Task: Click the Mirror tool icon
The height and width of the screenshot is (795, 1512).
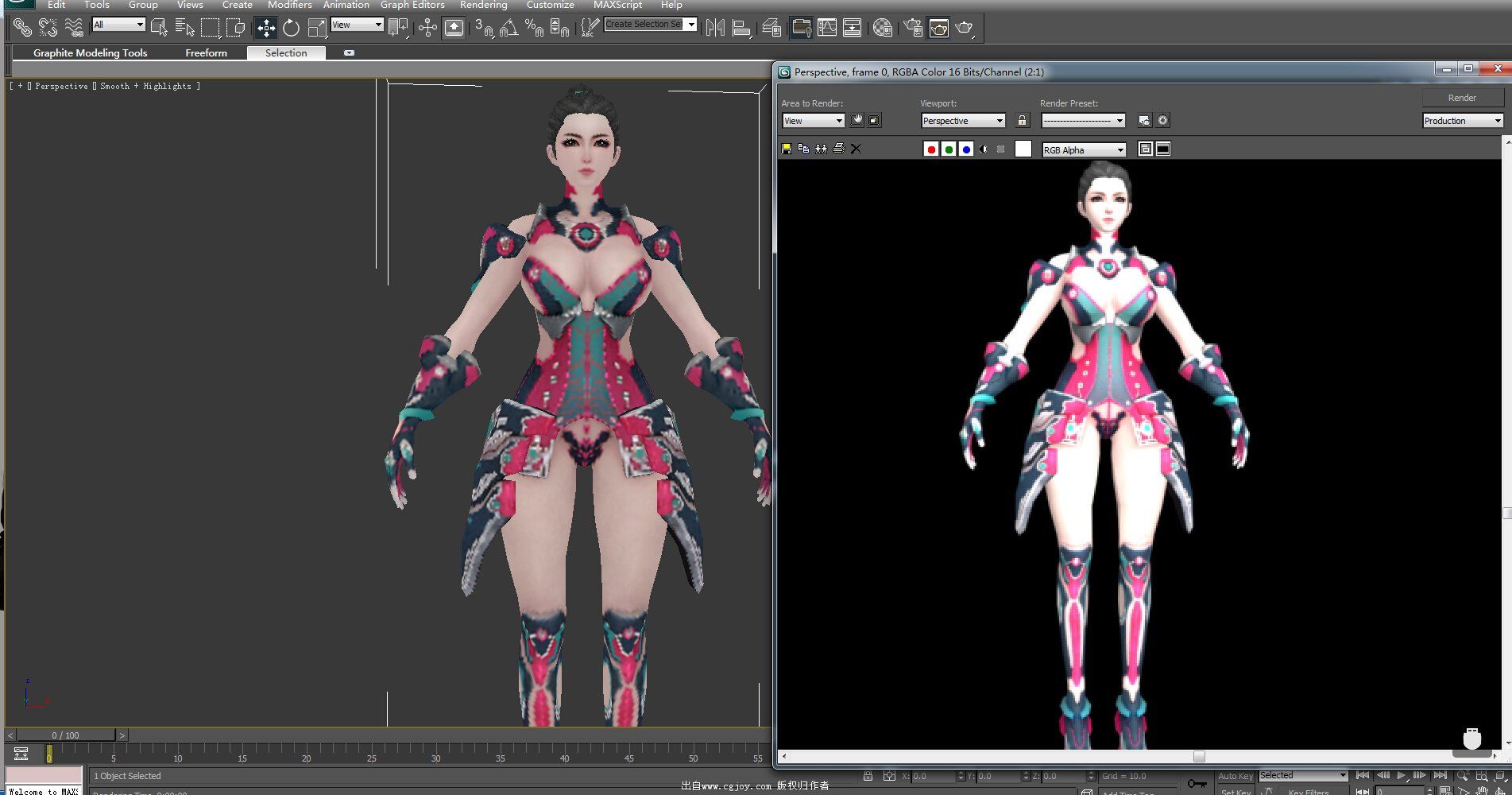Action: click(715, 28)
